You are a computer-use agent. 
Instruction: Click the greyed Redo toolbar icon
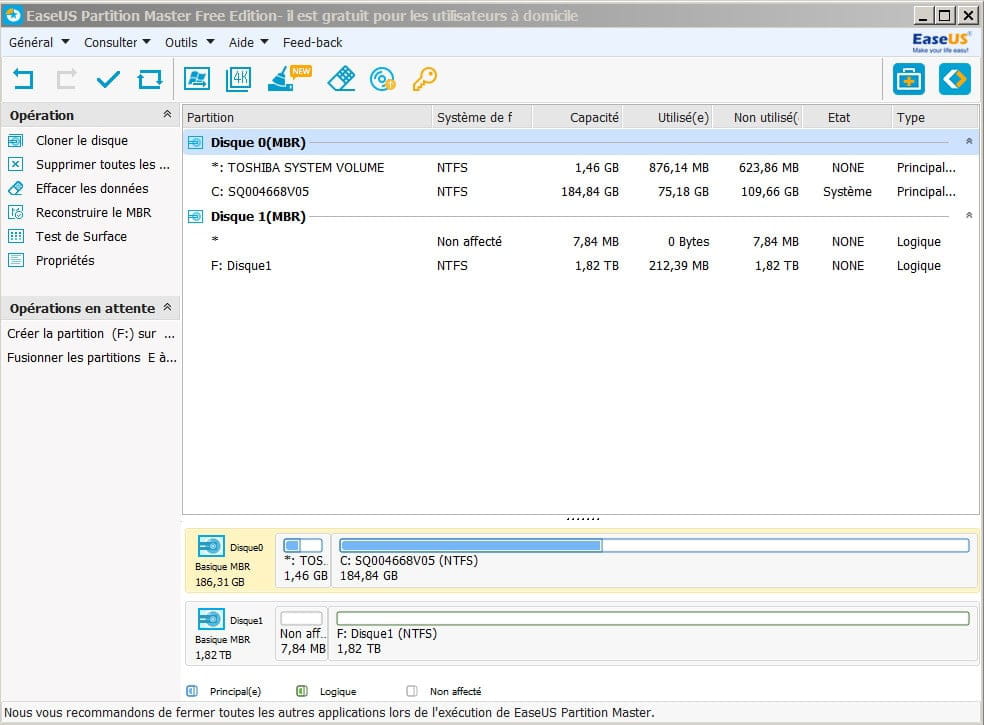point(66,79)
